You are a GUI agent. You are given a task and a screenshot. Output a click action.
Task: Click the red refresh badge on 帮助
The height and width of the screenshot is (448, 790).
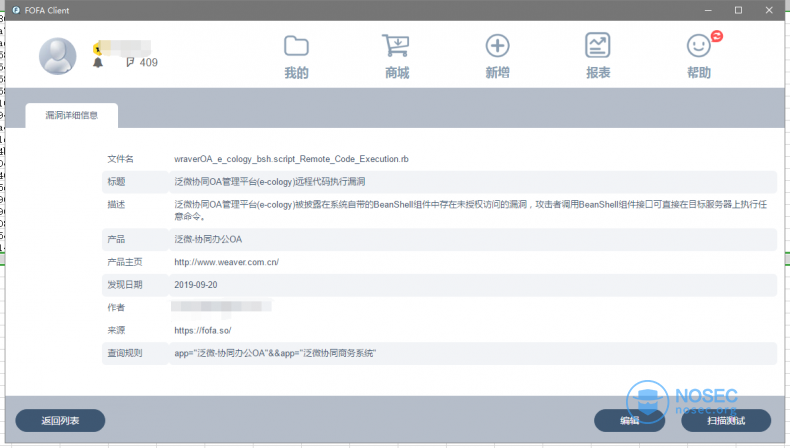click(x=717, y=36)
